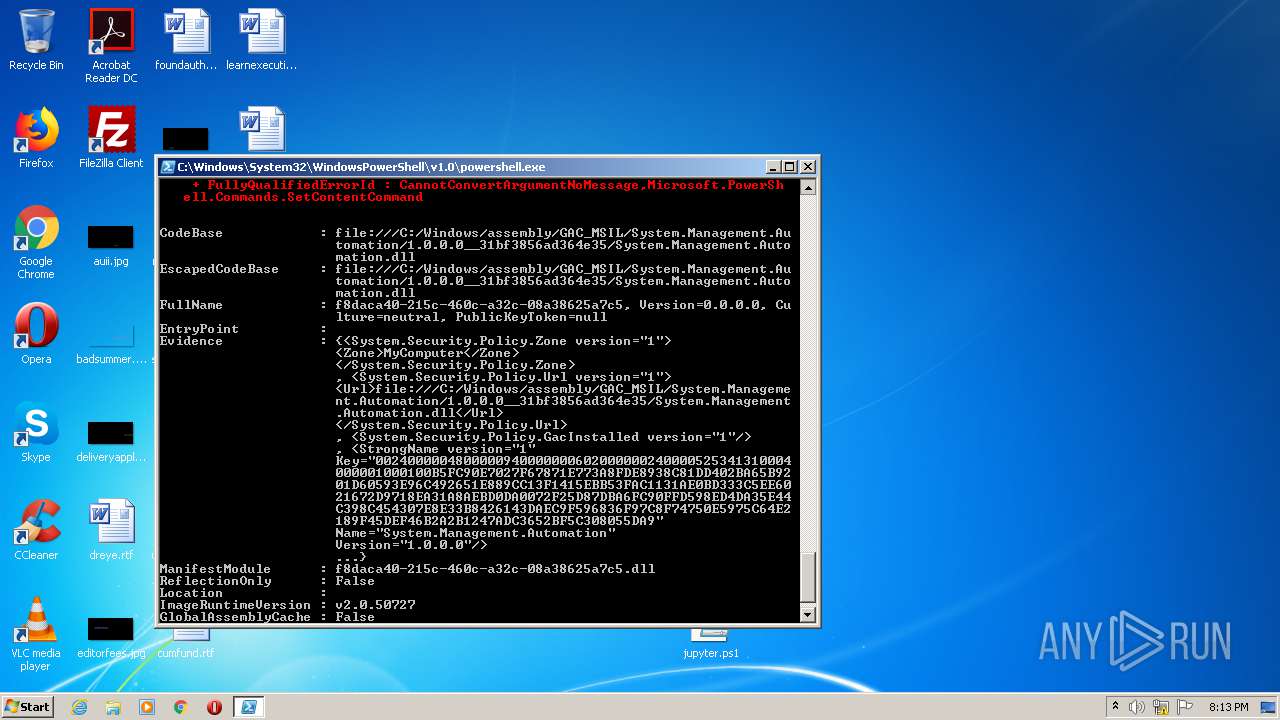
Task: Open Google Chrome desktop shortcut
Action: pyautogui.click(x=36, y=242)
